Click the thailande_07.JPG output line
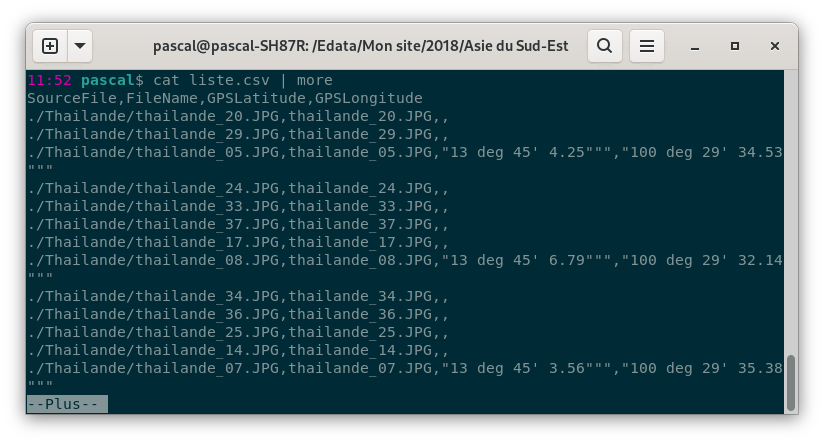 point(405,368)
